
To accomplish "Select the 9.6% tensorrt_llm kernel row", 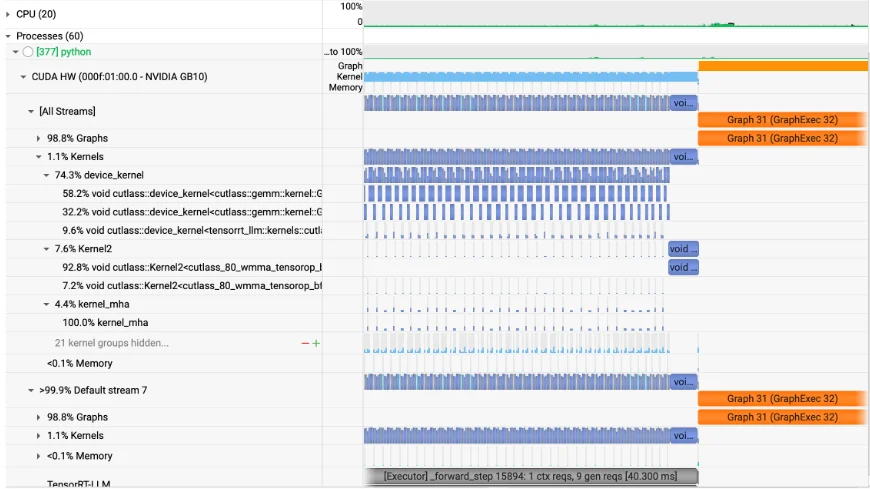I will tap(192, 230).
